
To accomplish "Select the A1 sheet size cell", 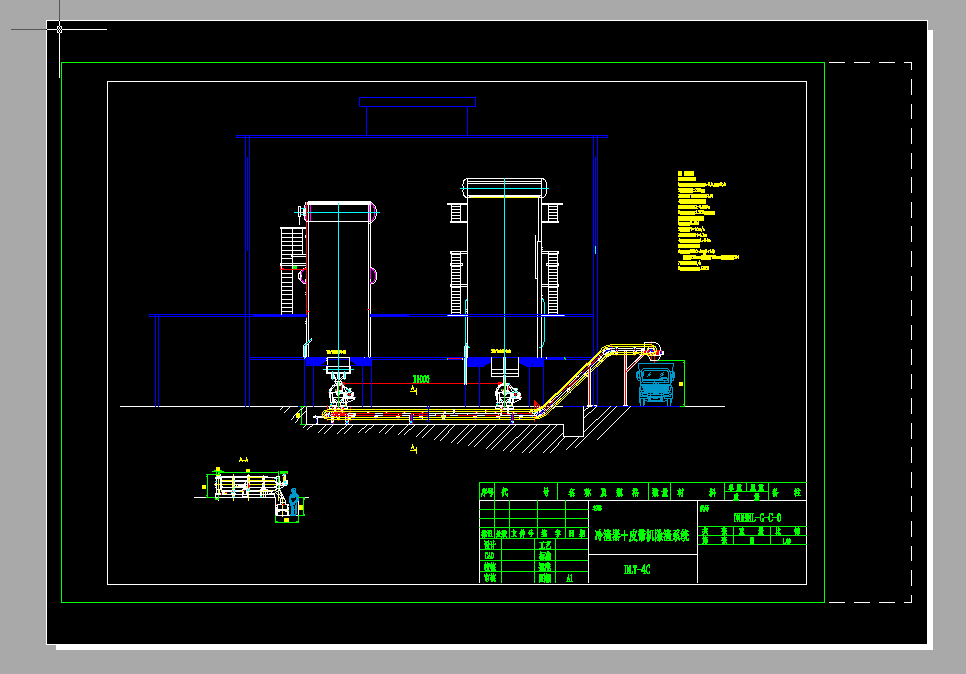I will click(x=570, y=577).
